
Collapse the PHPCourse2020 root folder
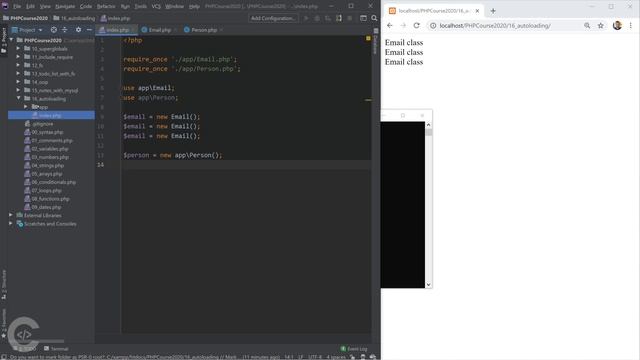pos(12,40)
